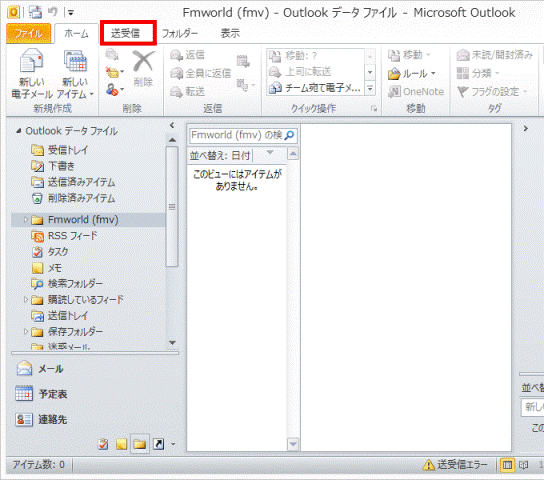The image size is (544, 480).
Task: Toggle the sort order arrow
Action: point(270,153)
